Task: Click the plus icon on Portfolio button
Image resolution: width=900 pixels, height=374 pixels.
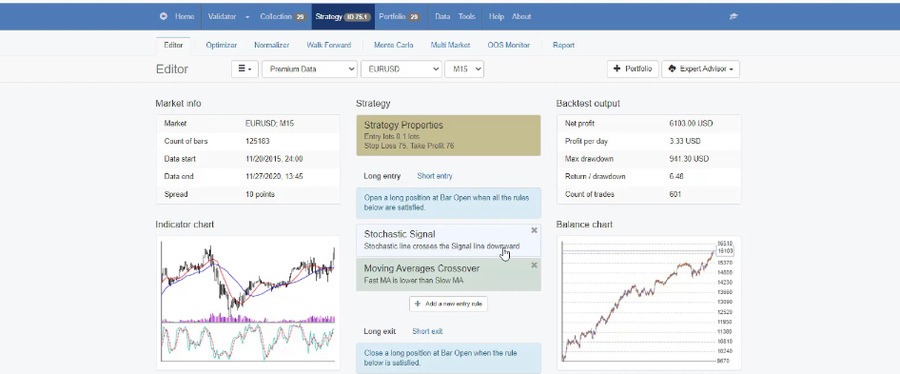Action: coord(617,69)
